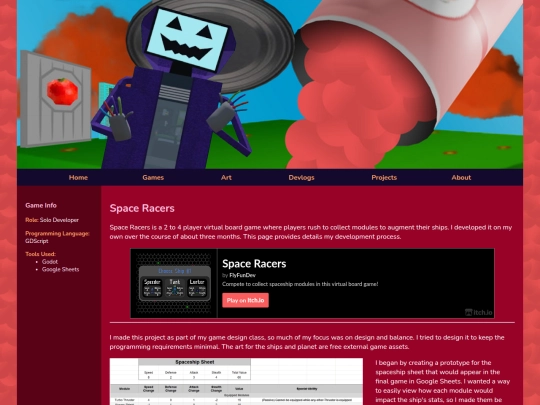Image resolution: width=540 pixels, height=405 pixels.
Task: Select the intro sentence 'Space Racers is a 2 to 4 player'
Action: click(x=311, y=232)
